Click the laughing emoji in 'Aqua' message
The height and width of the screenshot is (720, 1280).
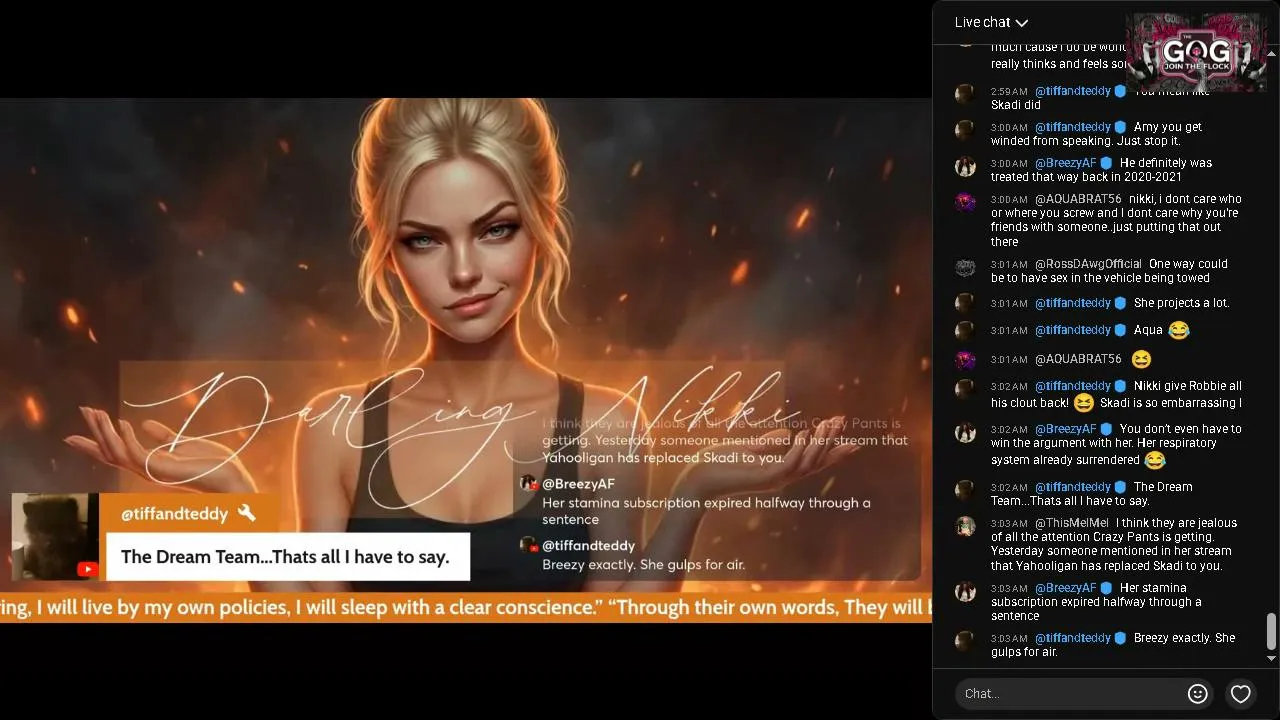tap(1179, 330)
